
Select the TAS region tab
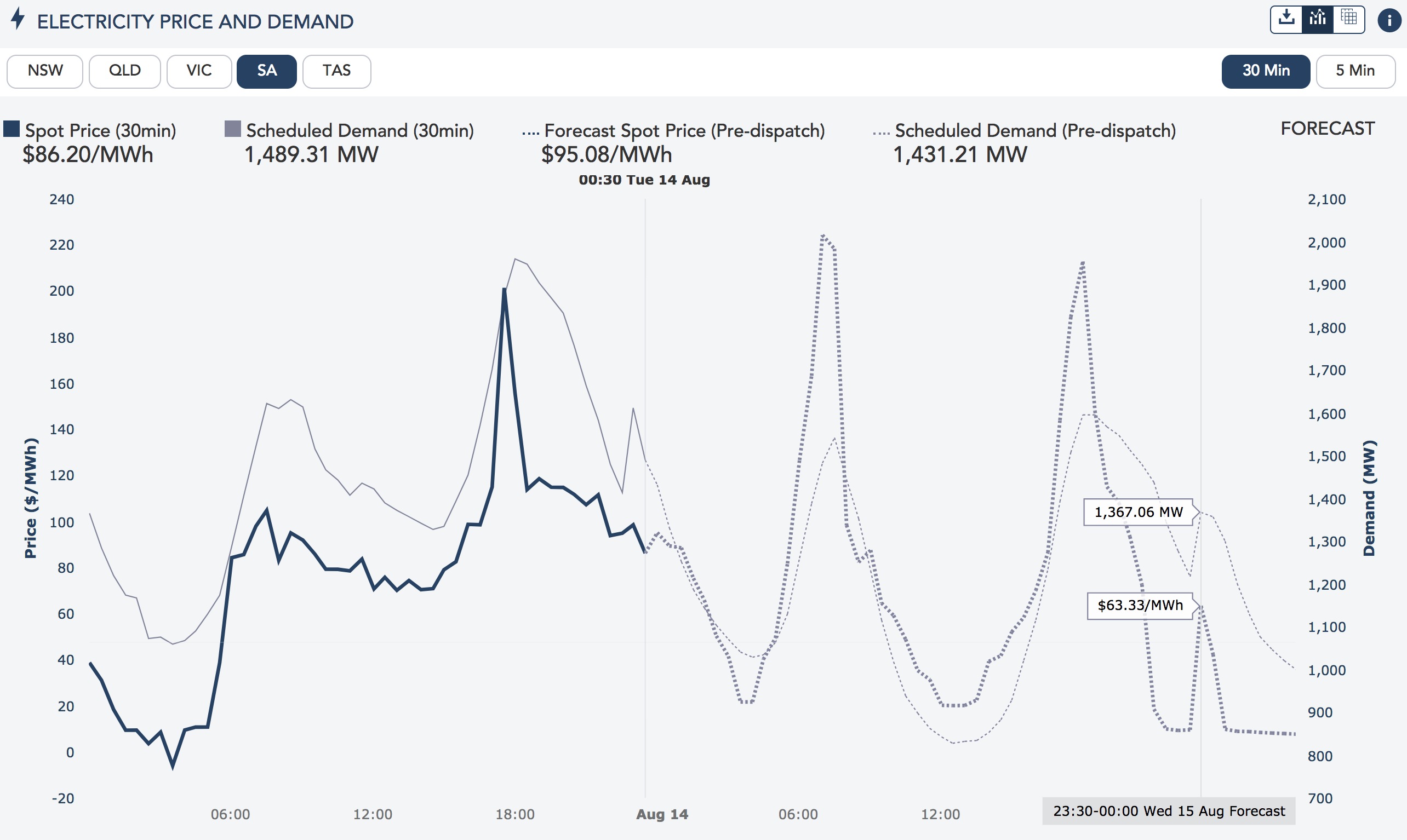coord(336,71)
